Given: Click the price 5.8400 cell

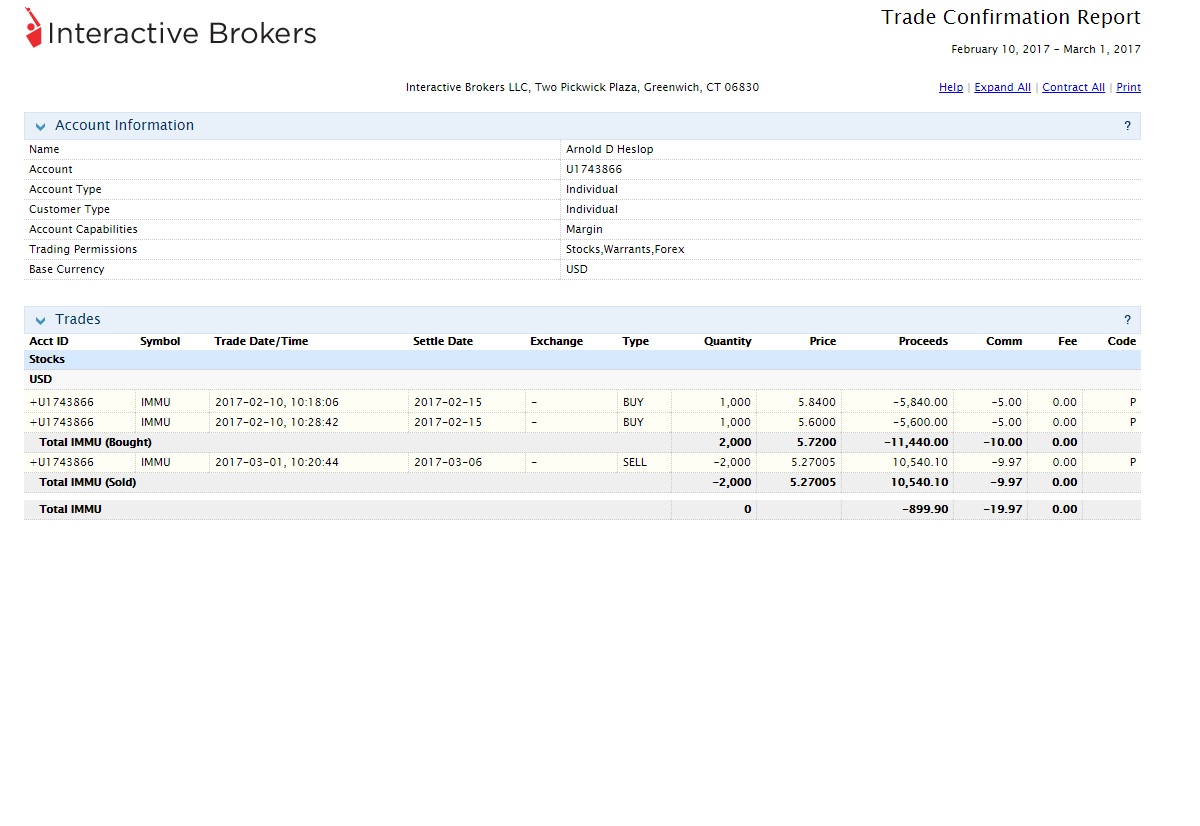Looking at the screenshot, I should click(x=817, y=402).
